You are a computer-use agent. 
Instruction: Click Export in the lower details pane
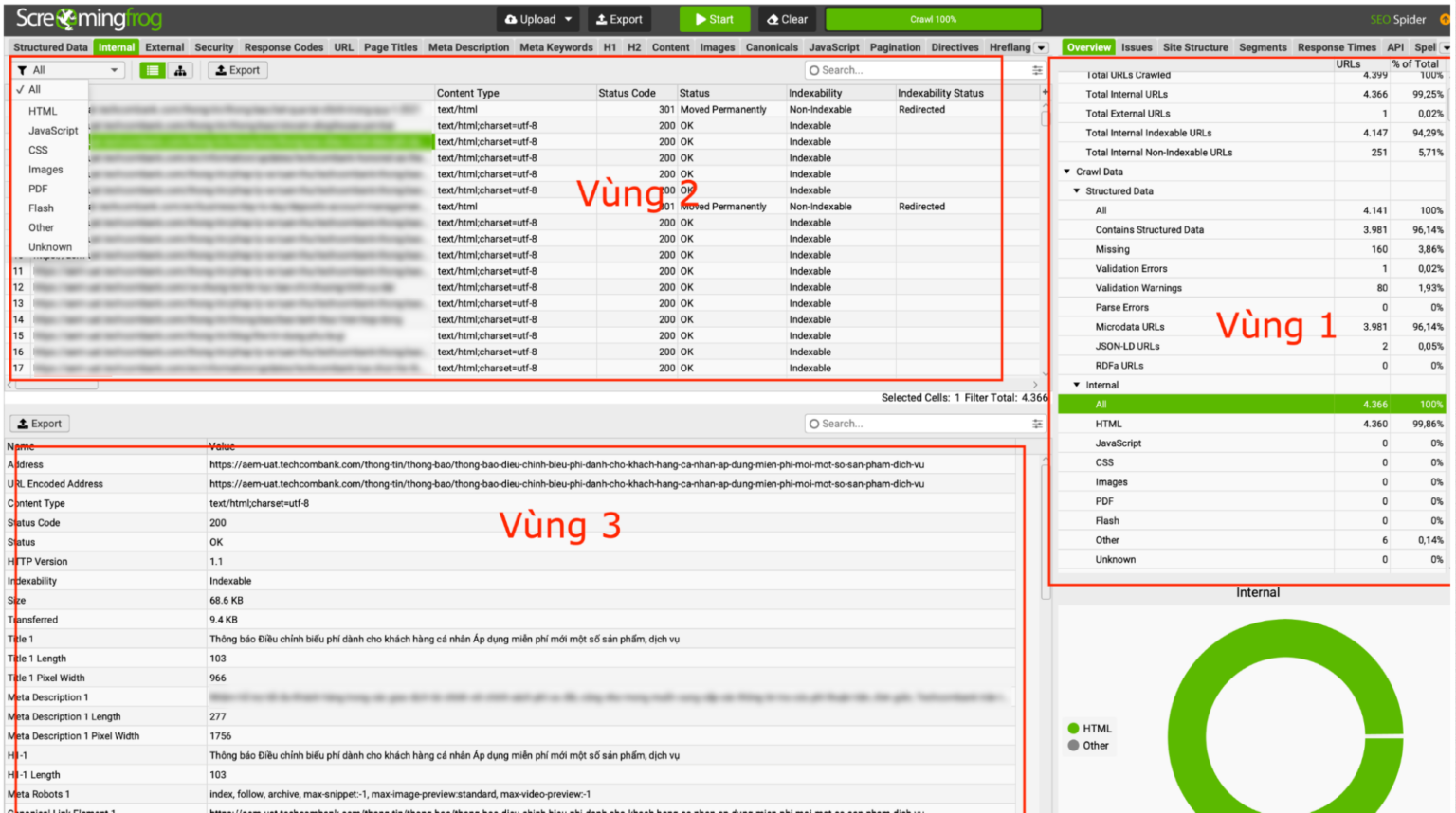click(39, 423)
